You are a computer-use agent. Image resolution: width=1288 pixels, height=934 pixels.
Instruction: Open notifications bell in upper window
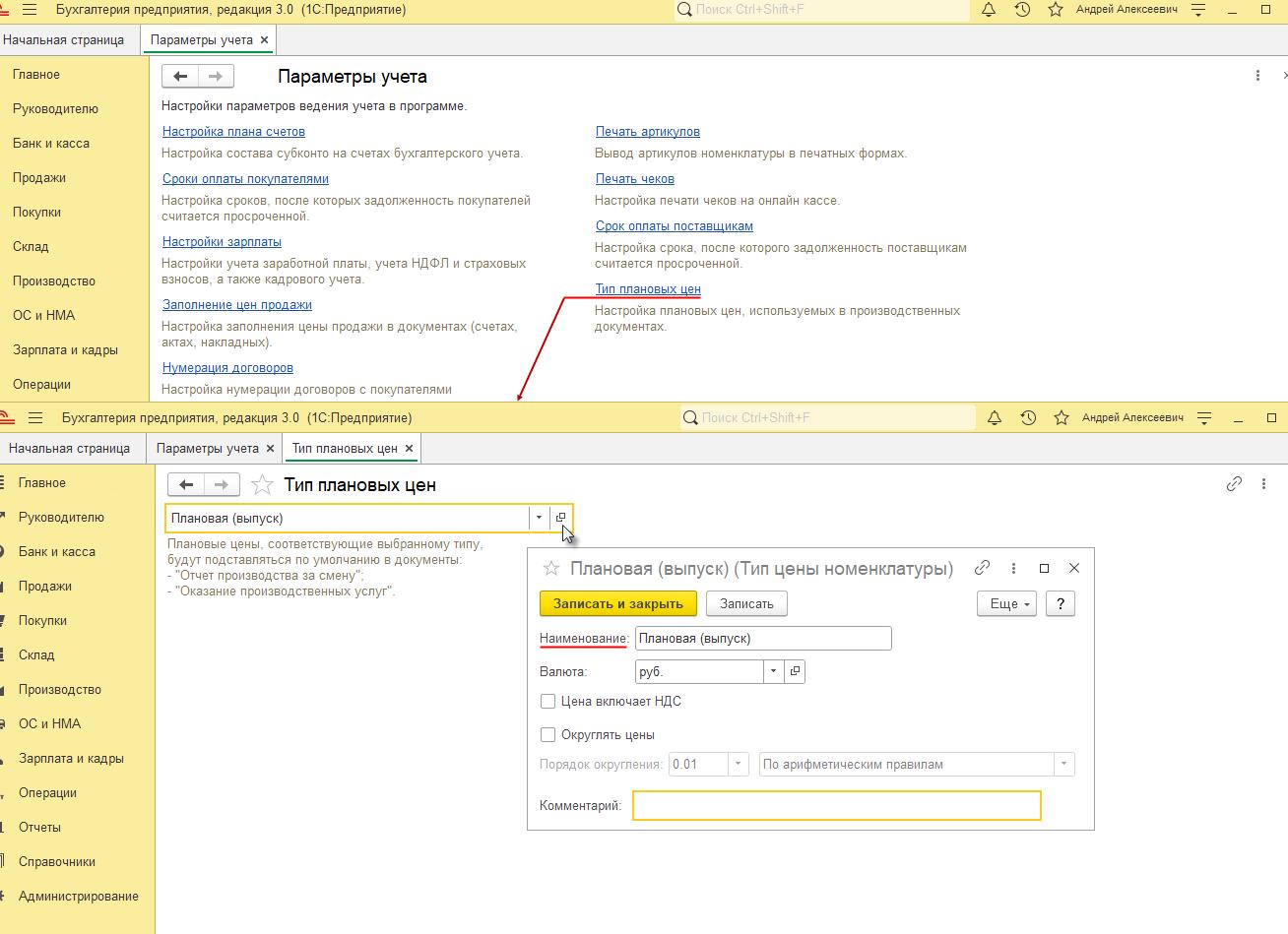coord(989,10)
